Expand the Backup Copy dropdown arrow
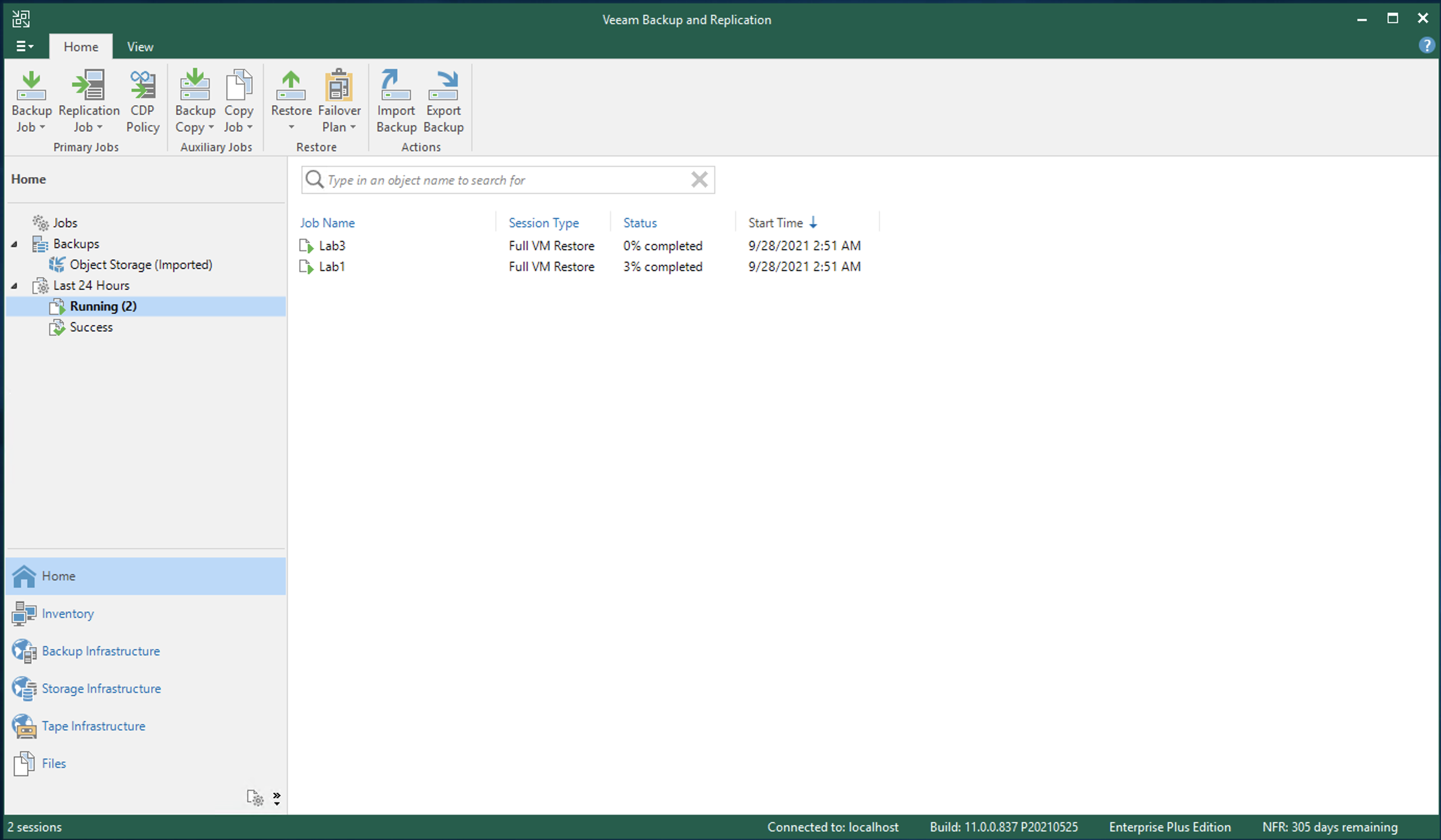The width and height of the screenshot is (1441, 840). 211,127
